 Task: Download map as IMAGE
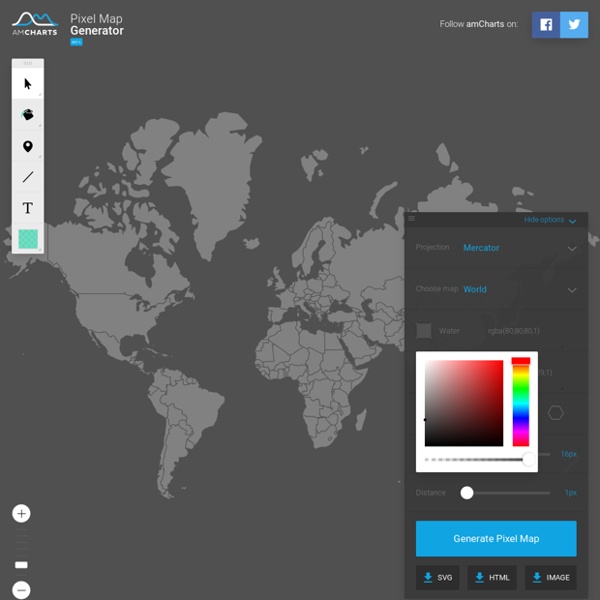[x=551, y=577]
